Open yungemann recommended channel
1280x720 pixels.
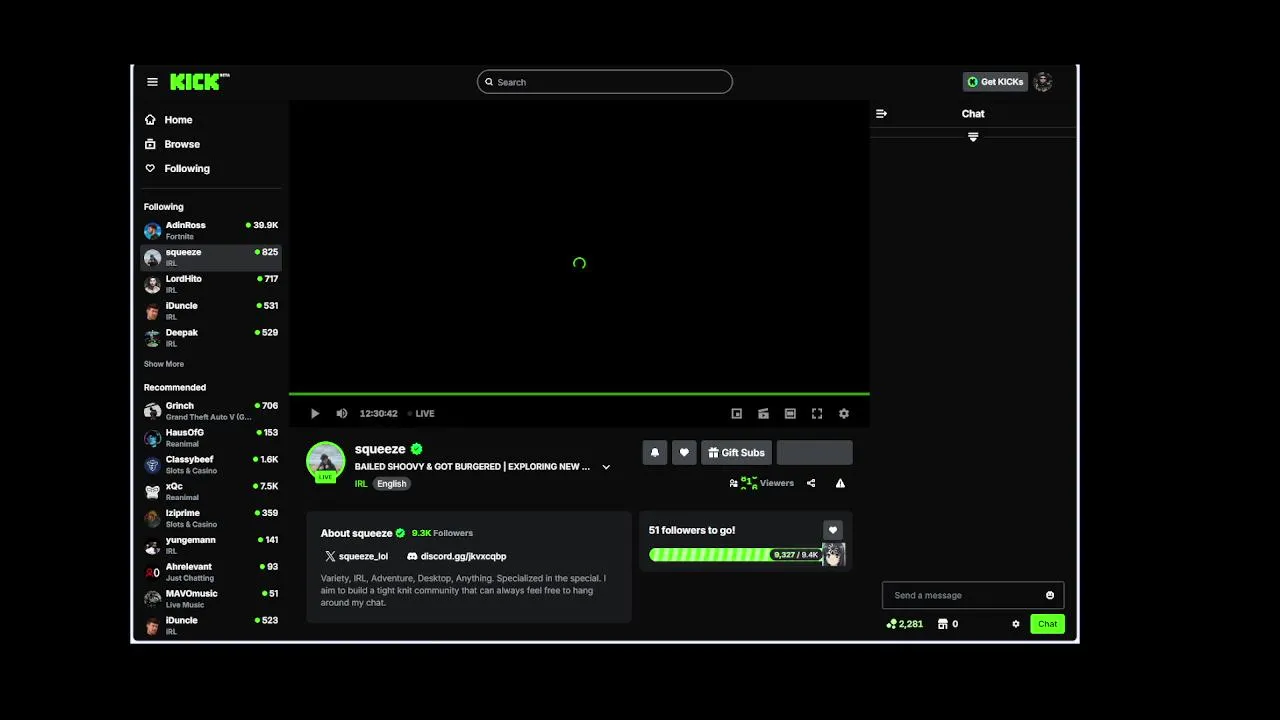pos(211,545)
